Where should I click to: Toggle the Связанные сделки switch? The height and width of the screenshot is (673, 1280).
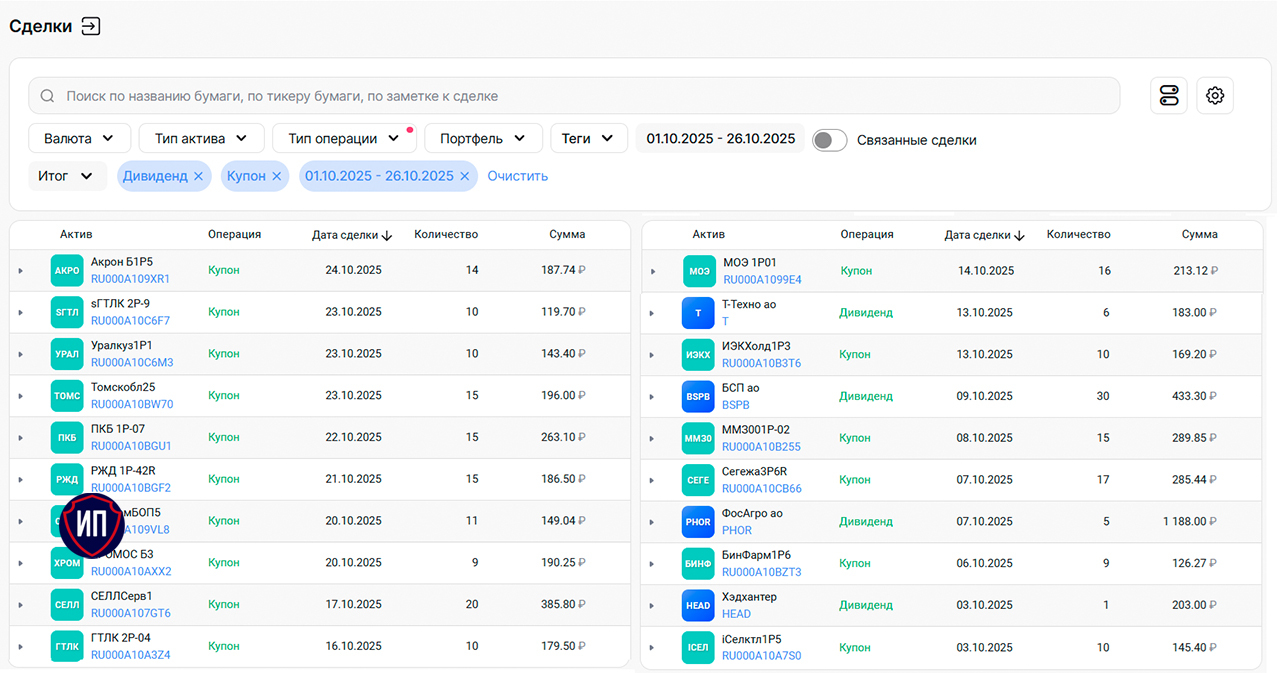[829, 140]
